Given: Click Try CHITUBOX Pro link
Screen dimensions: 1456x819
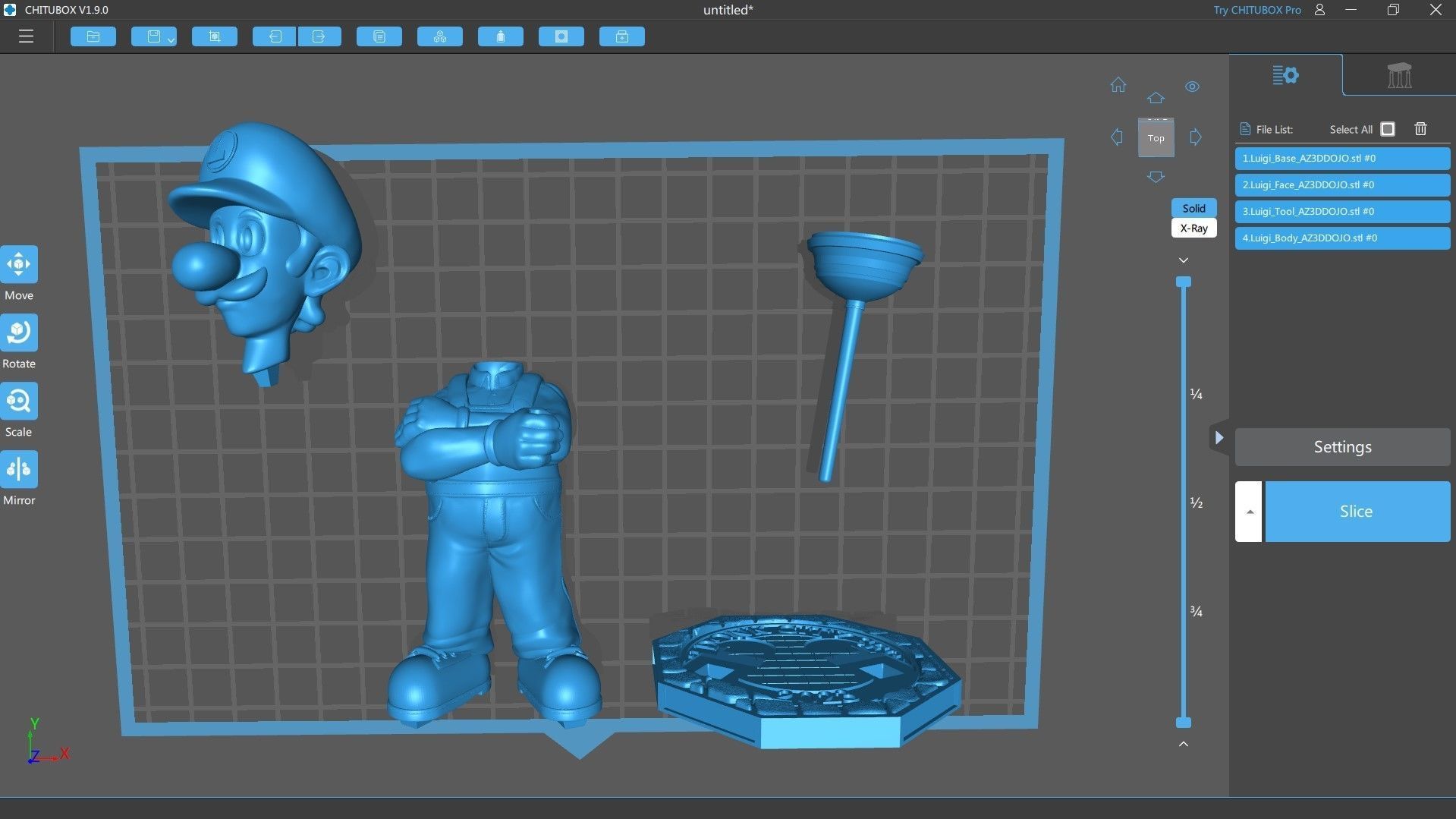Looking at the screenshot, I should [1257, 10].
